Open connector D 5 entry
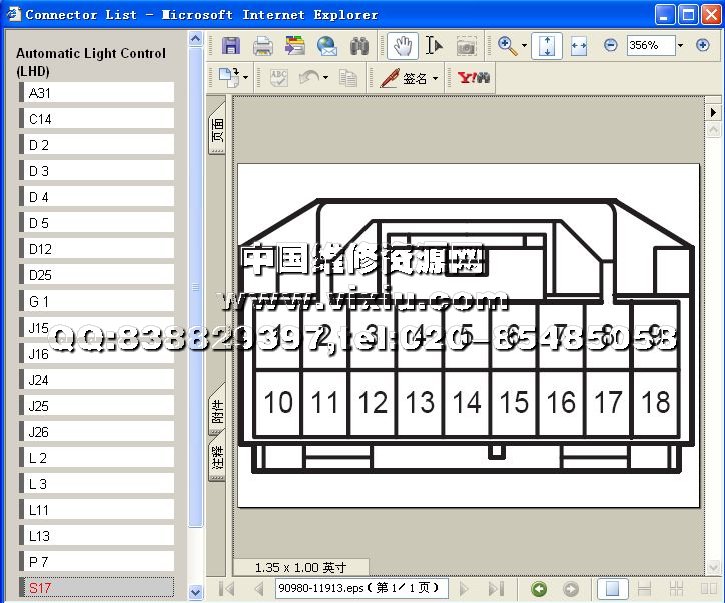Image resolution: width=725 pixels, height=603 pixels. click(x=97, y=222)
